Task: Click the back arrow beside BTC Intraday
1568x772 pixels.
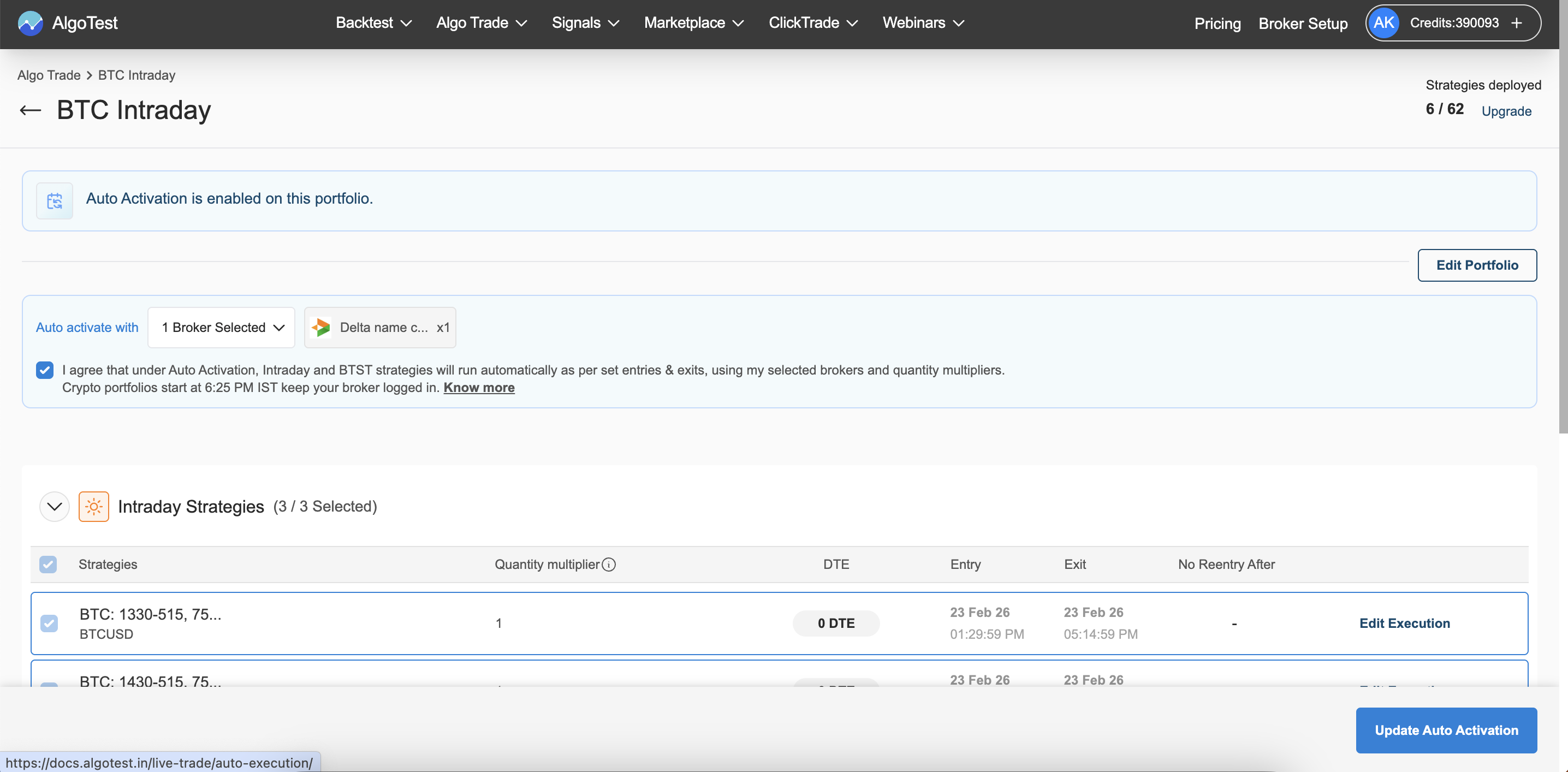Action: pyautogui.click(x=30, y=111)
